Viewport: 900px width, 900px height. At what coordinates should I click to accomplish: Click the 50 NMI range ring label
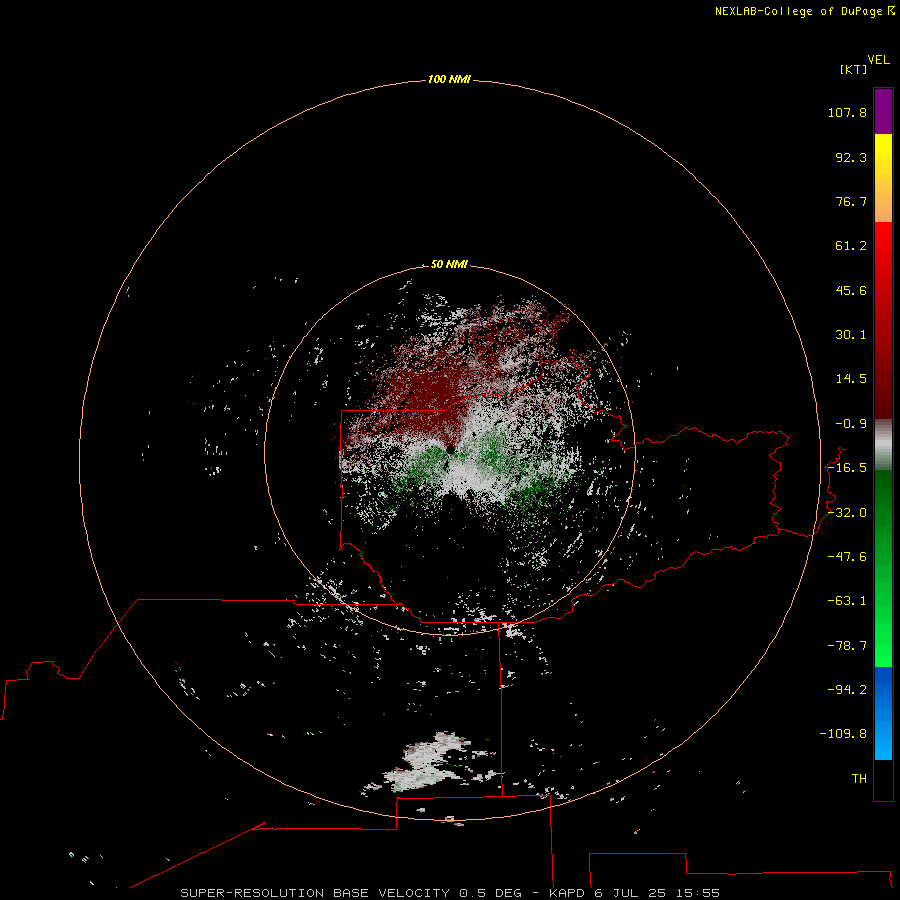point(449,264)
